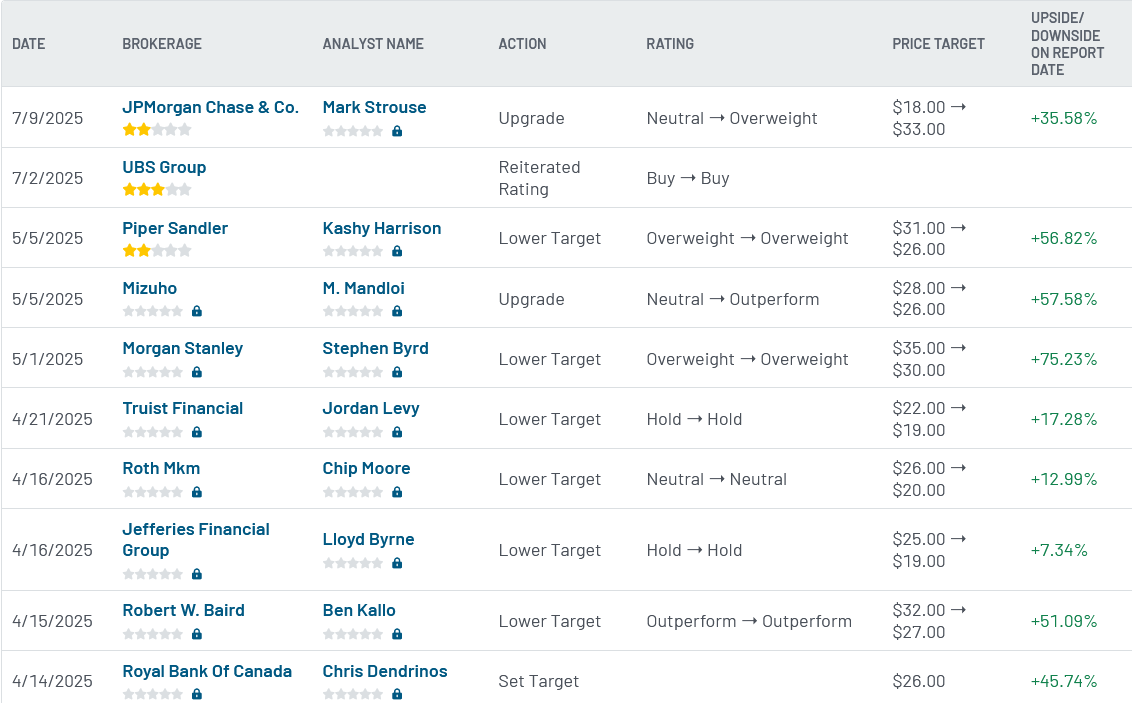The width and height of the screenshot is (1132, 703).
Task: View analyst Stephen Byrd profile
Action: tap(375, 349)
